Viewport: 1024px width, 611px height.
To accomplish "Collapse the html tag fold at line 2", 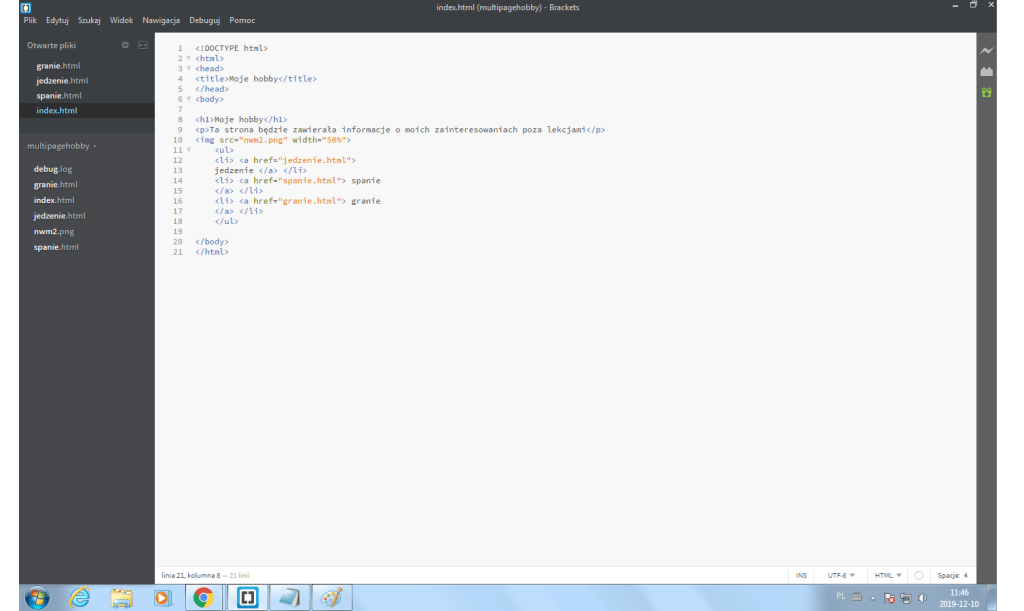I will [x=188, y=58].
